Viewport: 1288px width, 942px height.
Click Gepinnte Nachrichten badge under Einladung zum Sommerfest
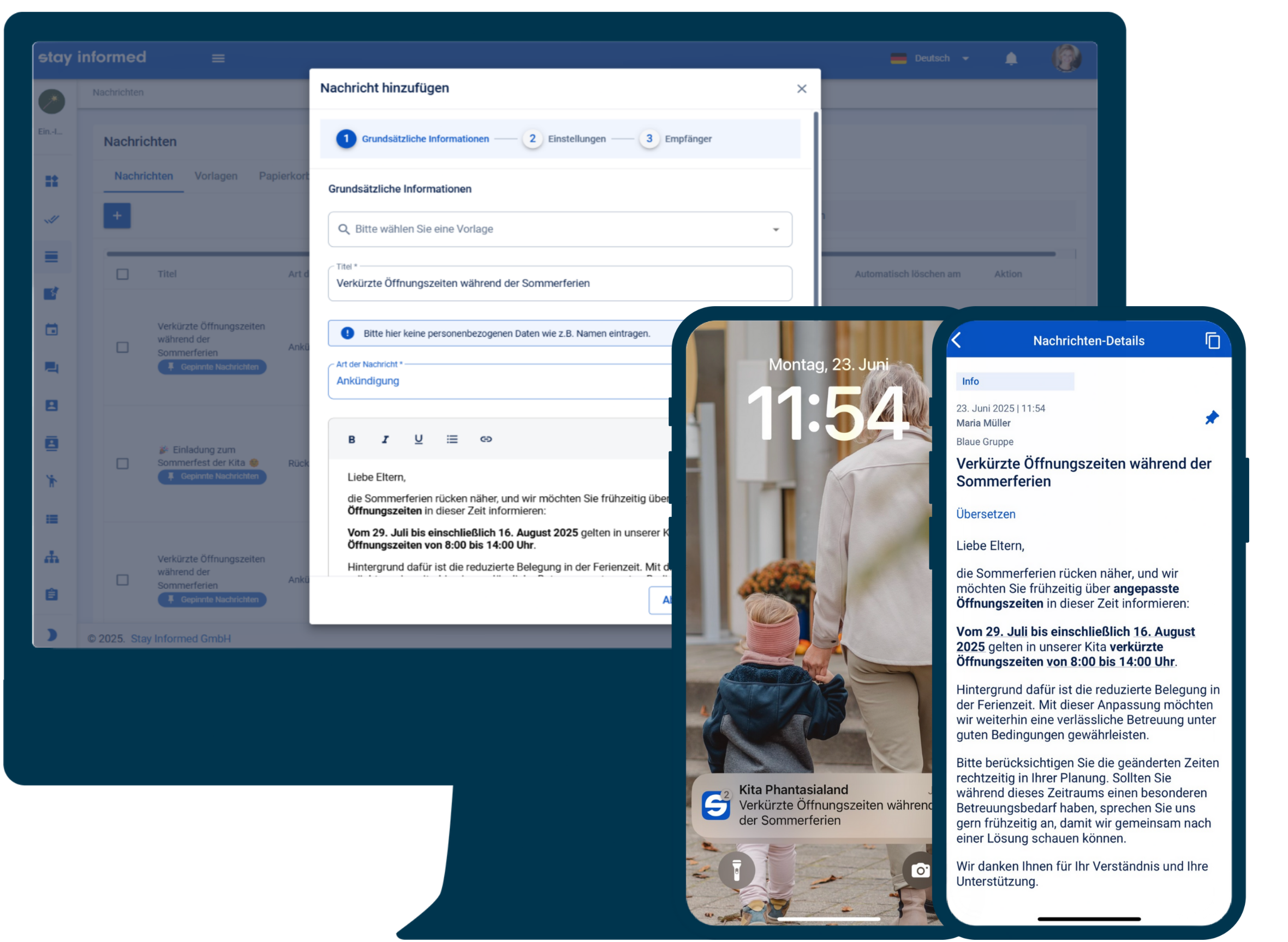212,476
